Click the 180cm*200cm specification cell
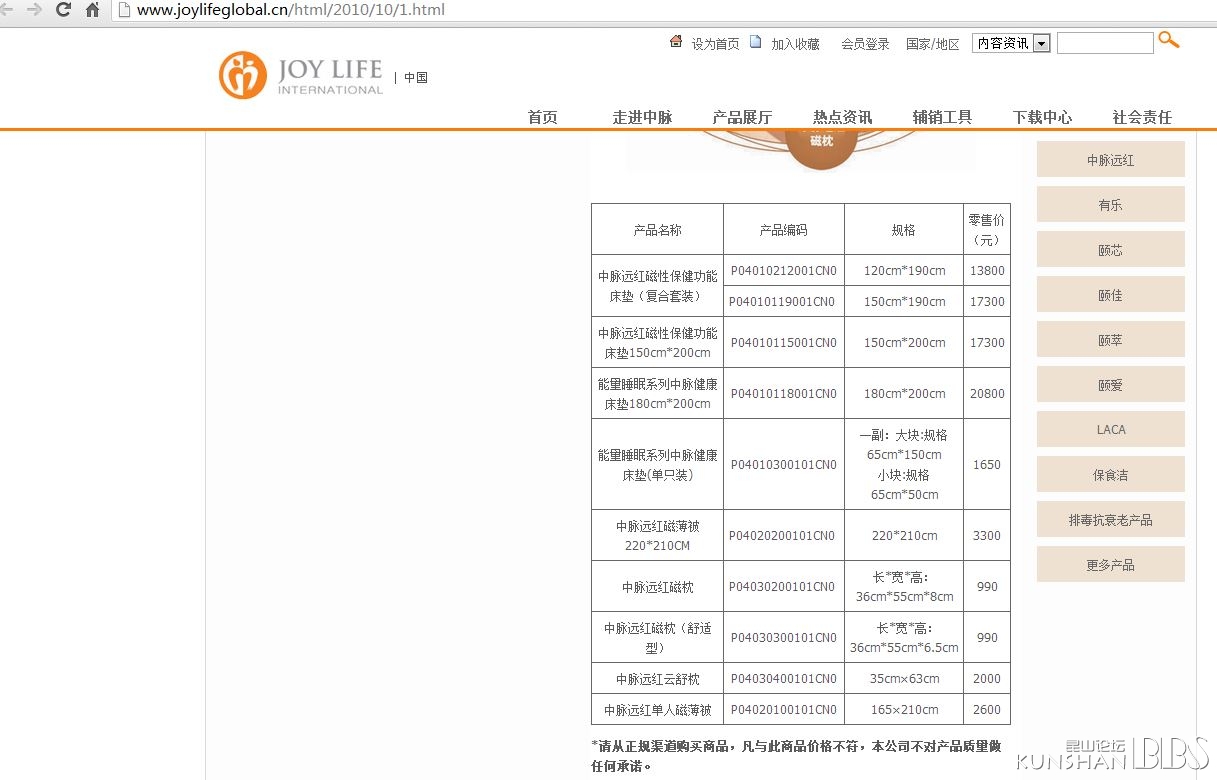This screenshot has height=780, width=1217. pos(904,394)
